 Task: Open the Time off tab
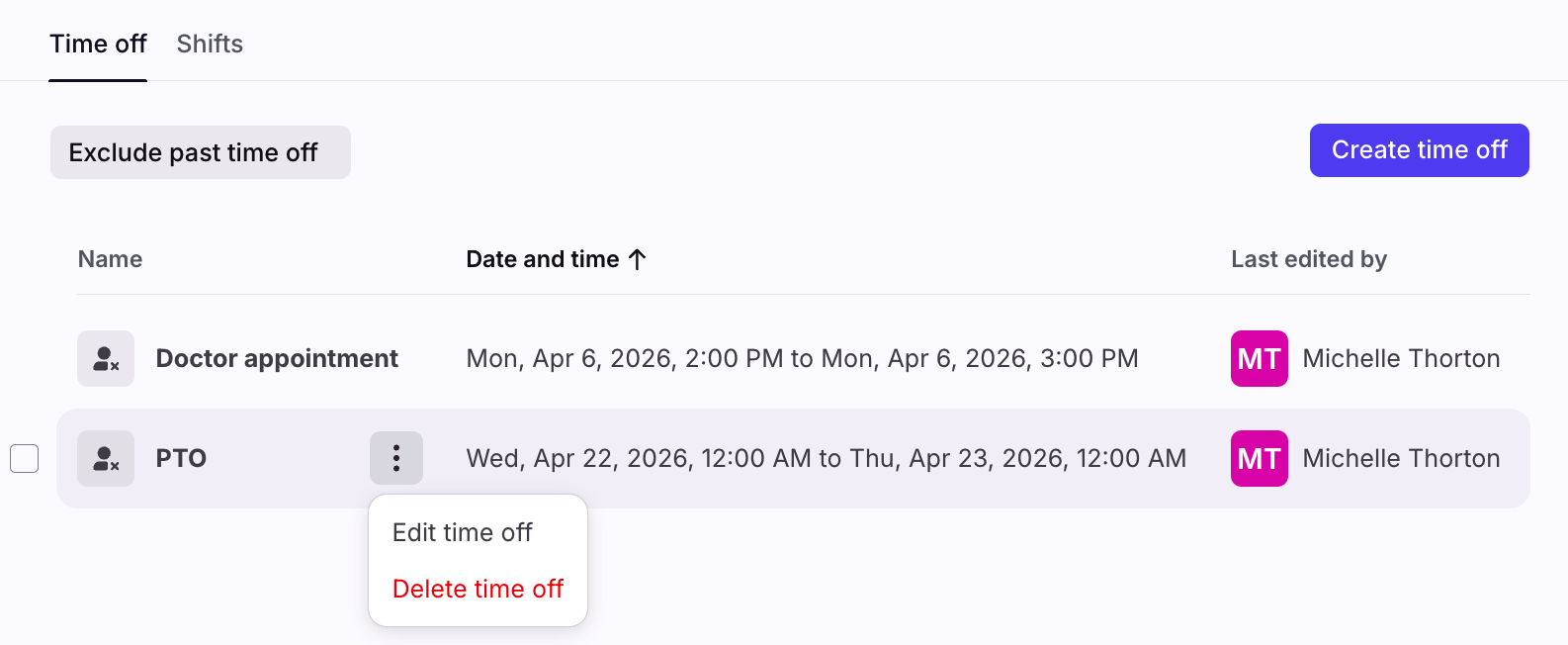pos(98,44)
